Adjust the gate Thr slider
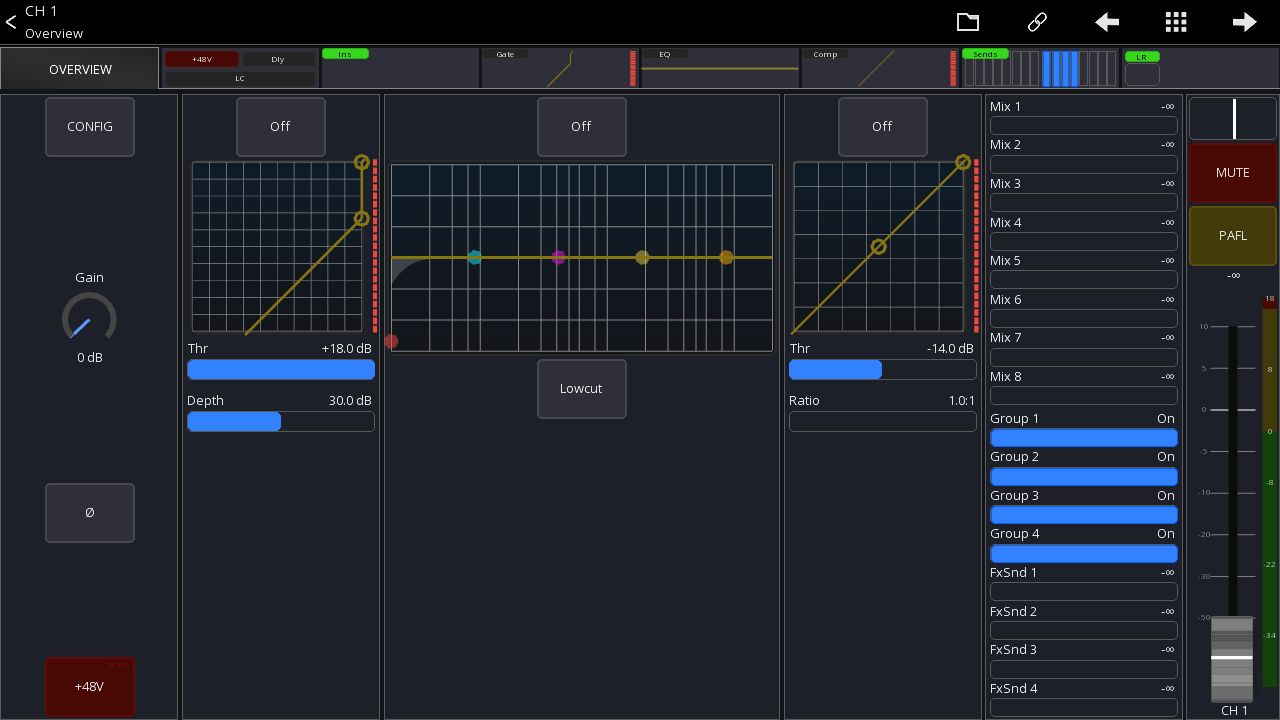Image resolution: width=1280 pixels, height=720 pixels. click(281, 370)
